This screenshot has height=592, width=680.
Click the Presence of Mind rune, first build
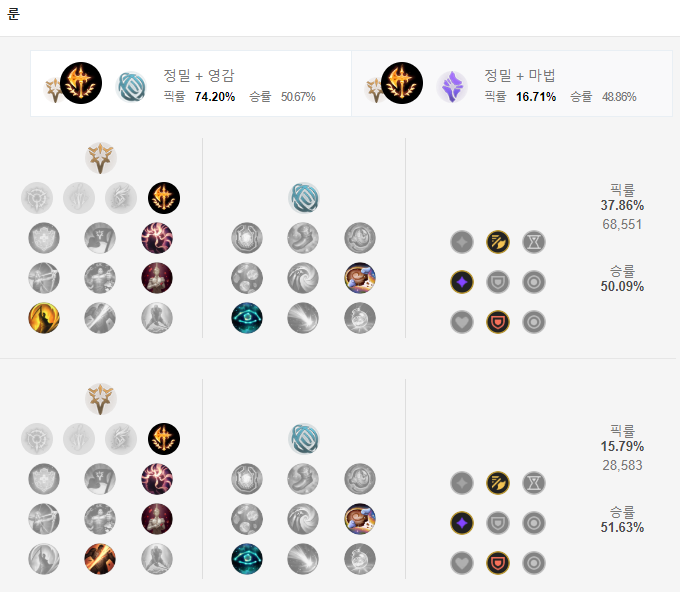tap(157, 238)
